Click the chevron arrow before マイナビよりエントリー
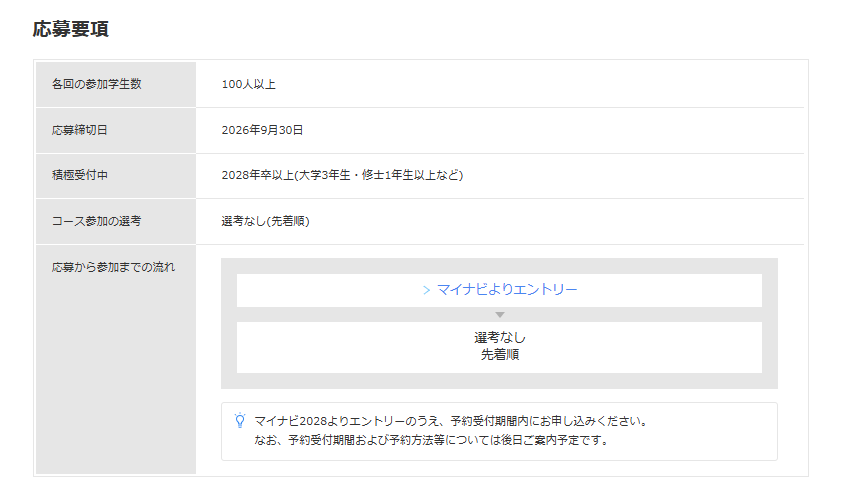The height and width of the screenshot is (501, 850). (427, 291)
